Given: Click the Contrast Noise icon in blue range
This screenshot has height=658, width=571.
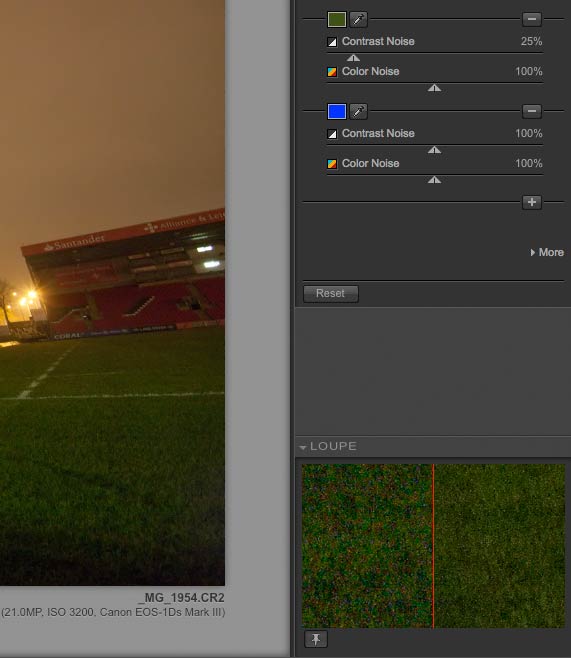Looking at the screenshot, I should pyautogui.click(x=332, y=134).
